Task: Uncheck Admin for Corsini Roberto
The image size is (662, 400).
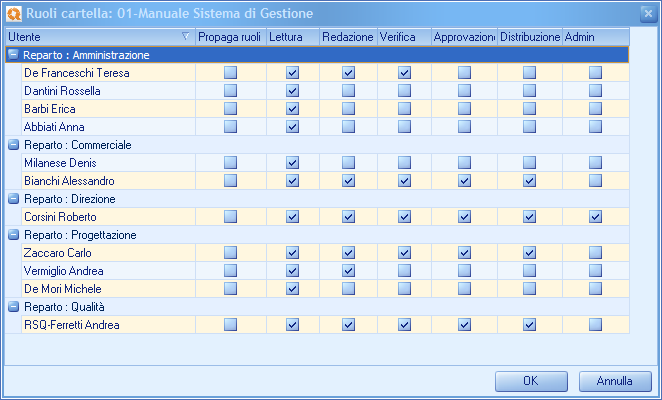Action: 595,217
